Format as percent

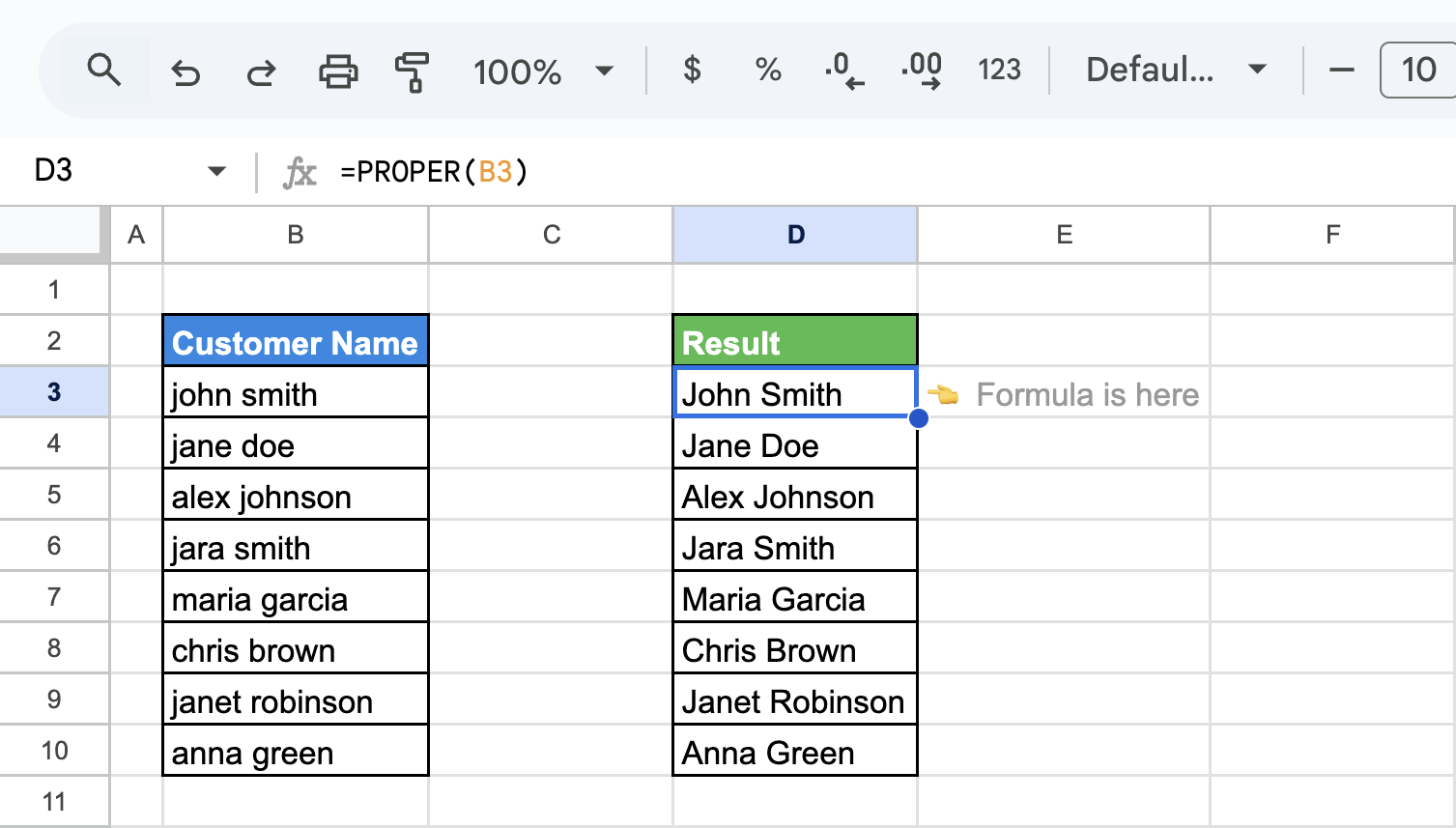pyautogui.click(x=768, y=70)
